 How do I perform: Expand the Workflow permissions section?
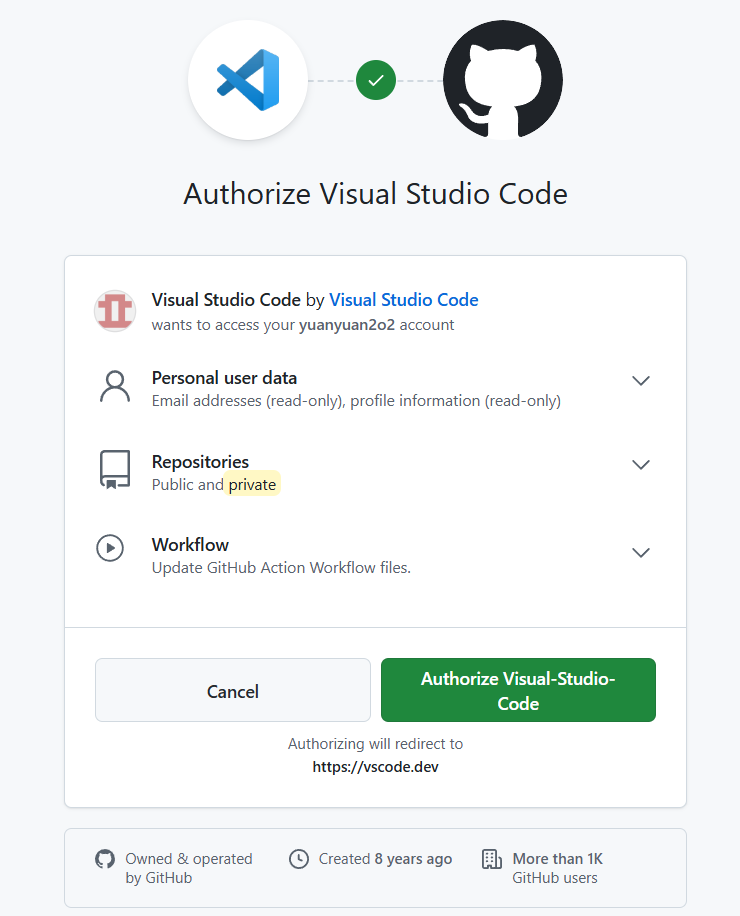pyautogui.click(x=640, y=552)
